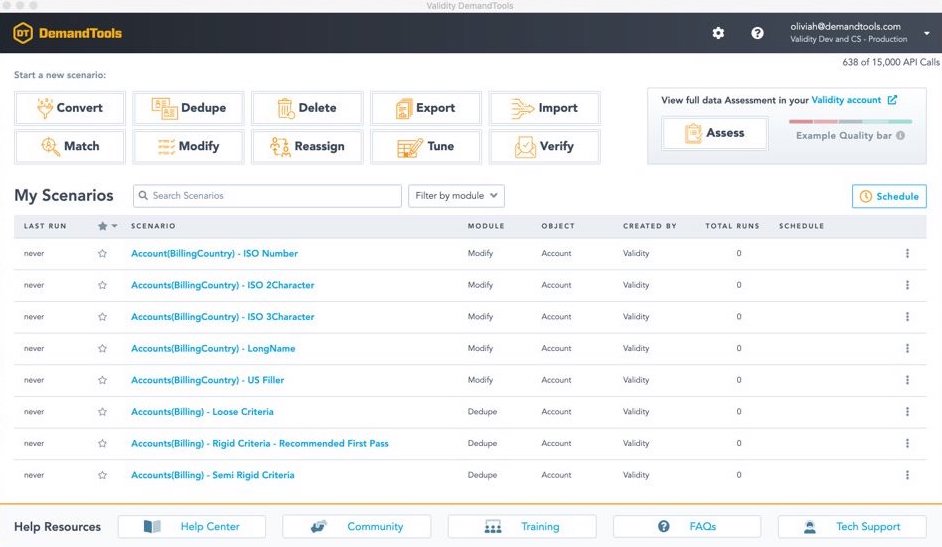The image size is (942, 547).
Task: Click the external link icon beside Validity account
Action: coord(892,100)
